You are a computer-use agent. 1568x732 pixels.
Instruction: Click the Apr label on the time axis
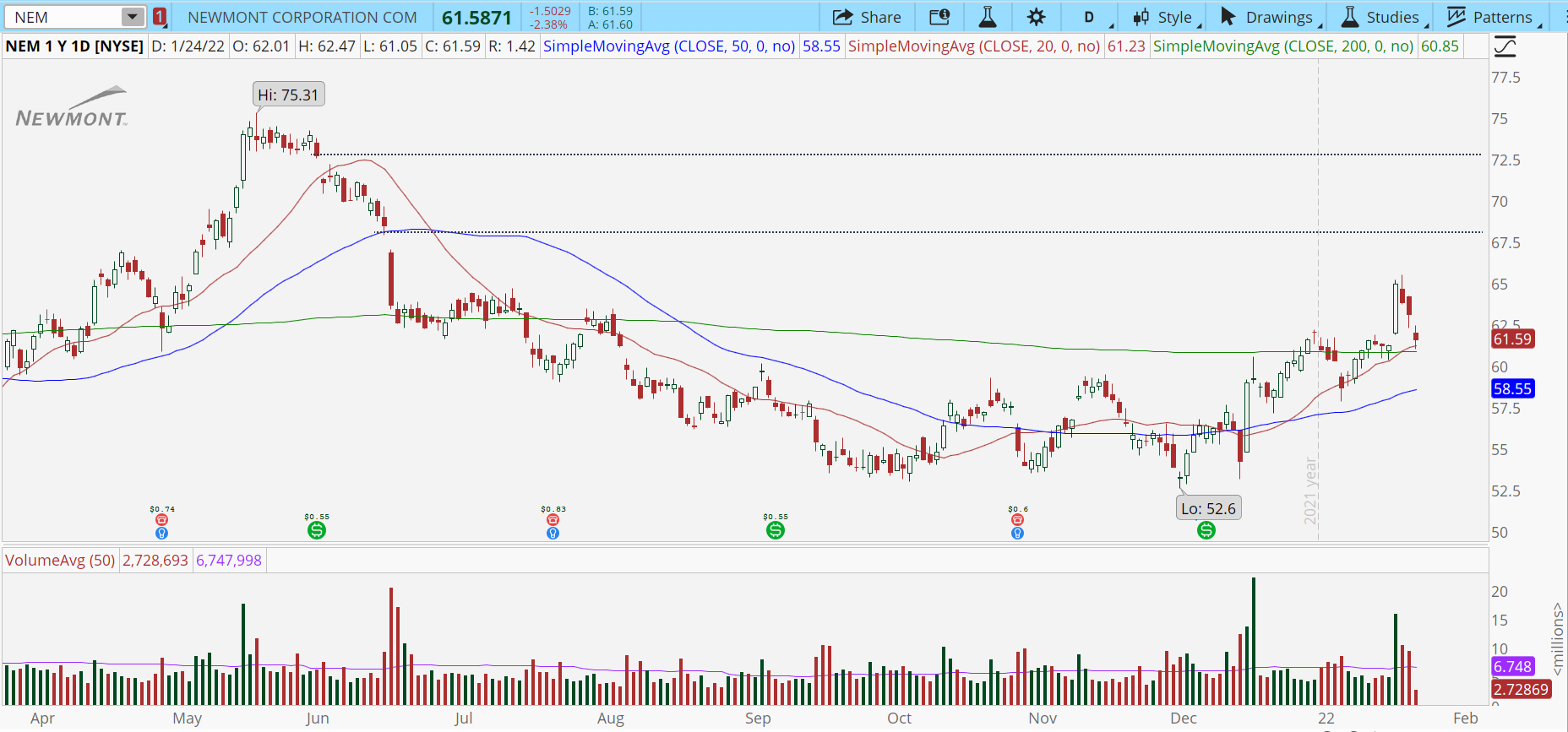pyautogui.click(x=42, y=718)
